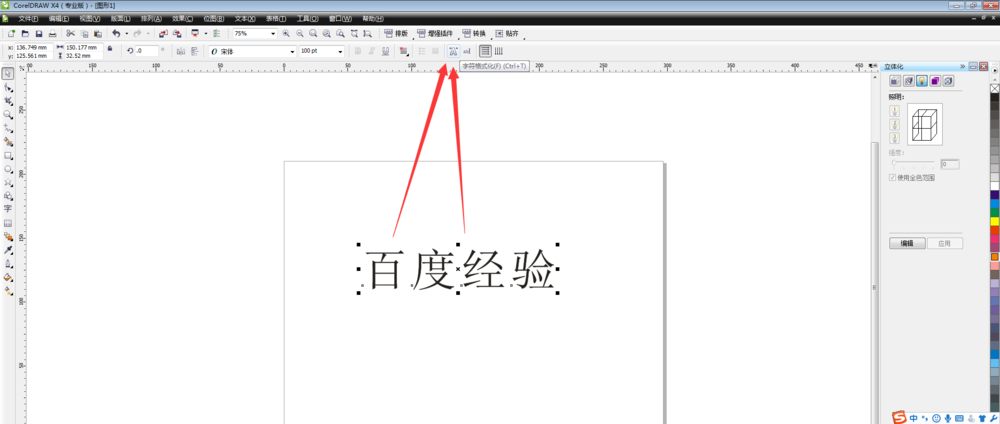Click the Import icon
1000x424 pixels.
click(x=163, y=33)
